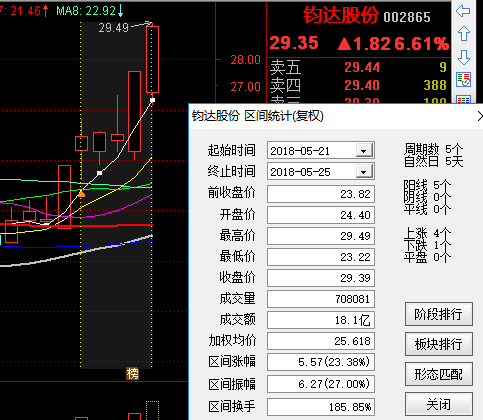Screen dimensions: 483x420
Task: Click the 开盘价 value 24.40
Action: [321, 215]
